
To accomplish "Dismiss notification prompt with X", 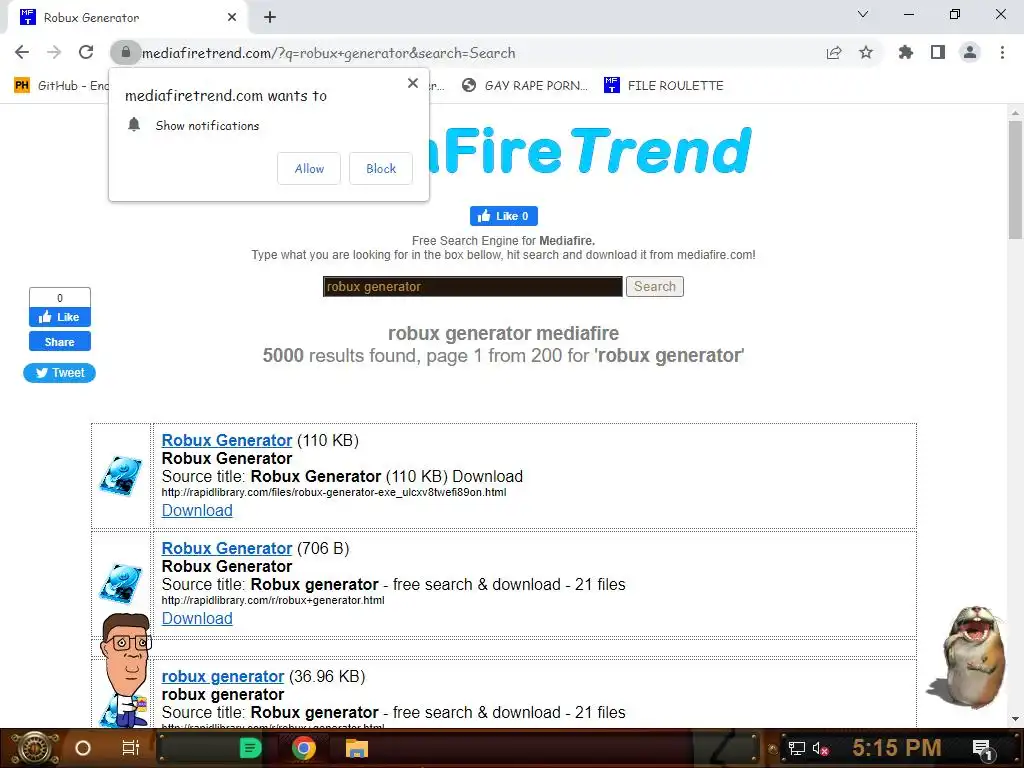I will coord(413,83).
